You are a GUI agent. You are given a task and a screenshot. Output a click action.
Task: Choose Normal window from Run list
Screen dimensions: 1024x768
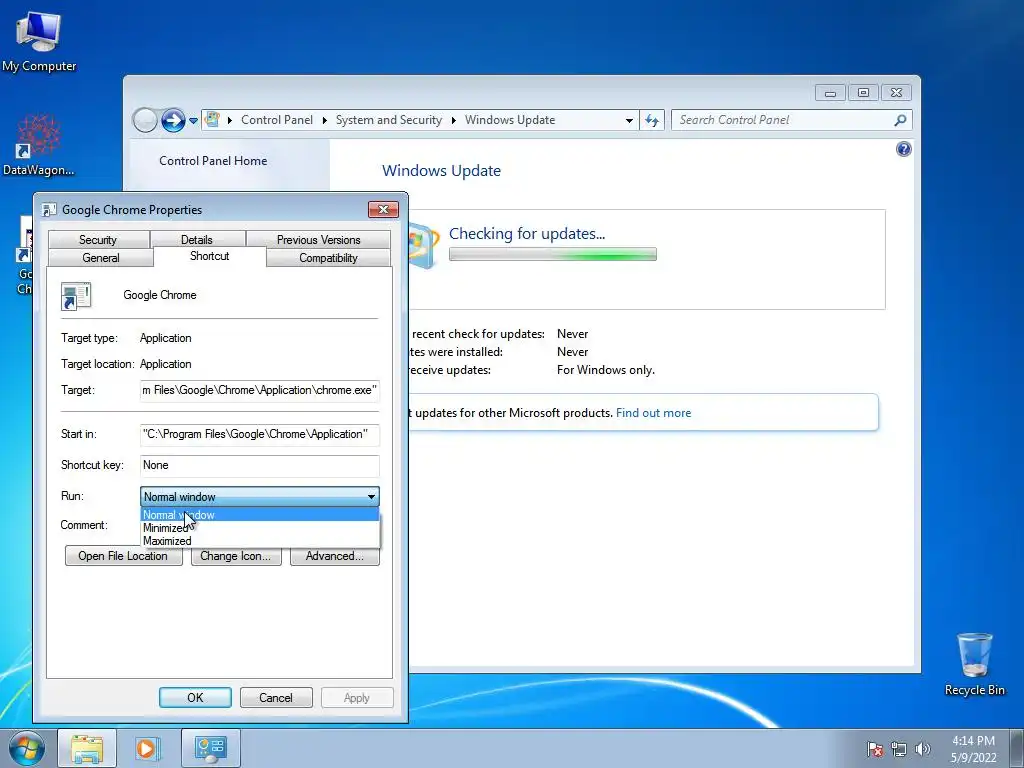[260, 515]
